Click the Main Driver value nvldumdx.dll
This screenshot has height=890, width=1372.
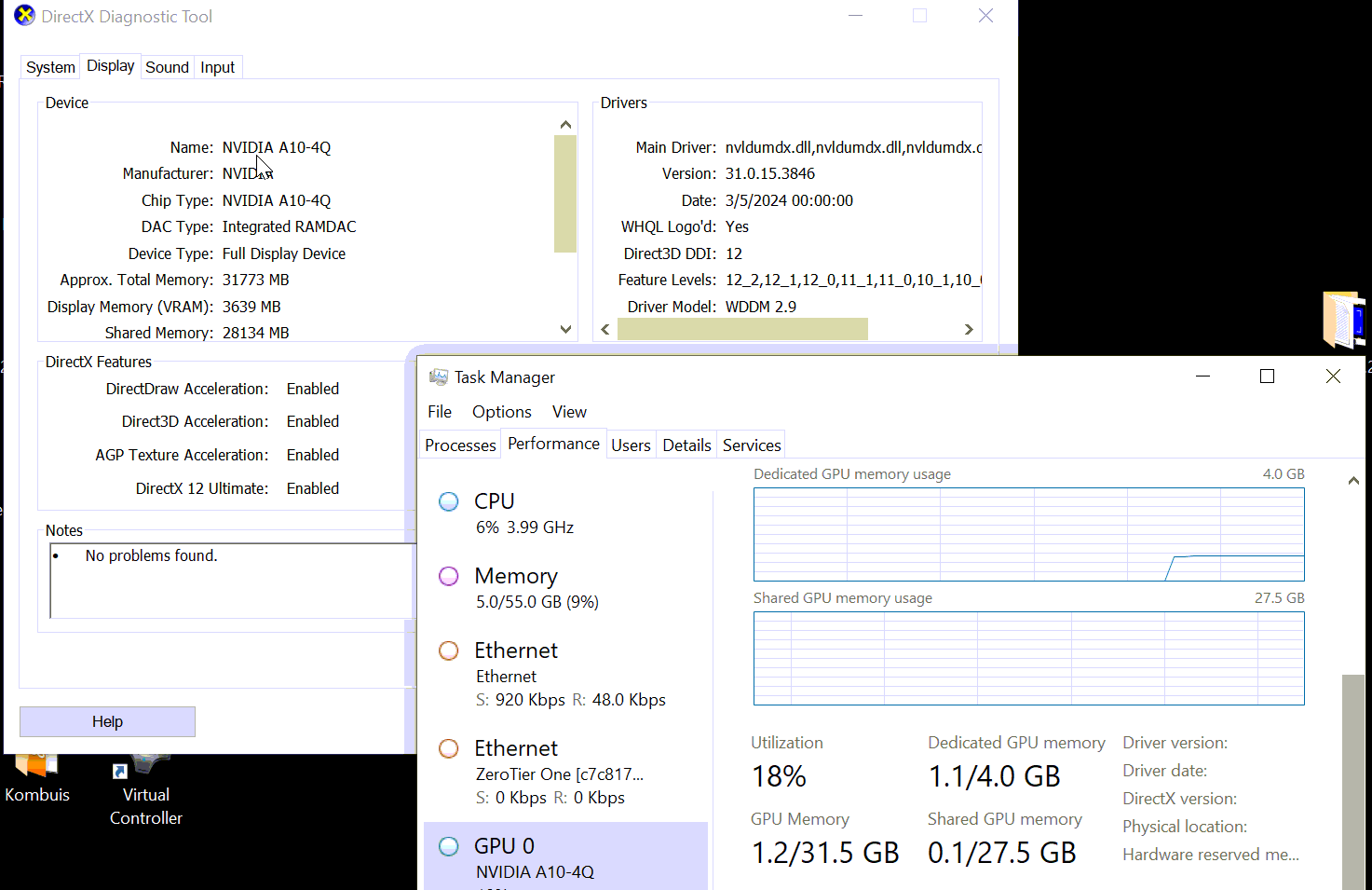(x=853, y=147)
